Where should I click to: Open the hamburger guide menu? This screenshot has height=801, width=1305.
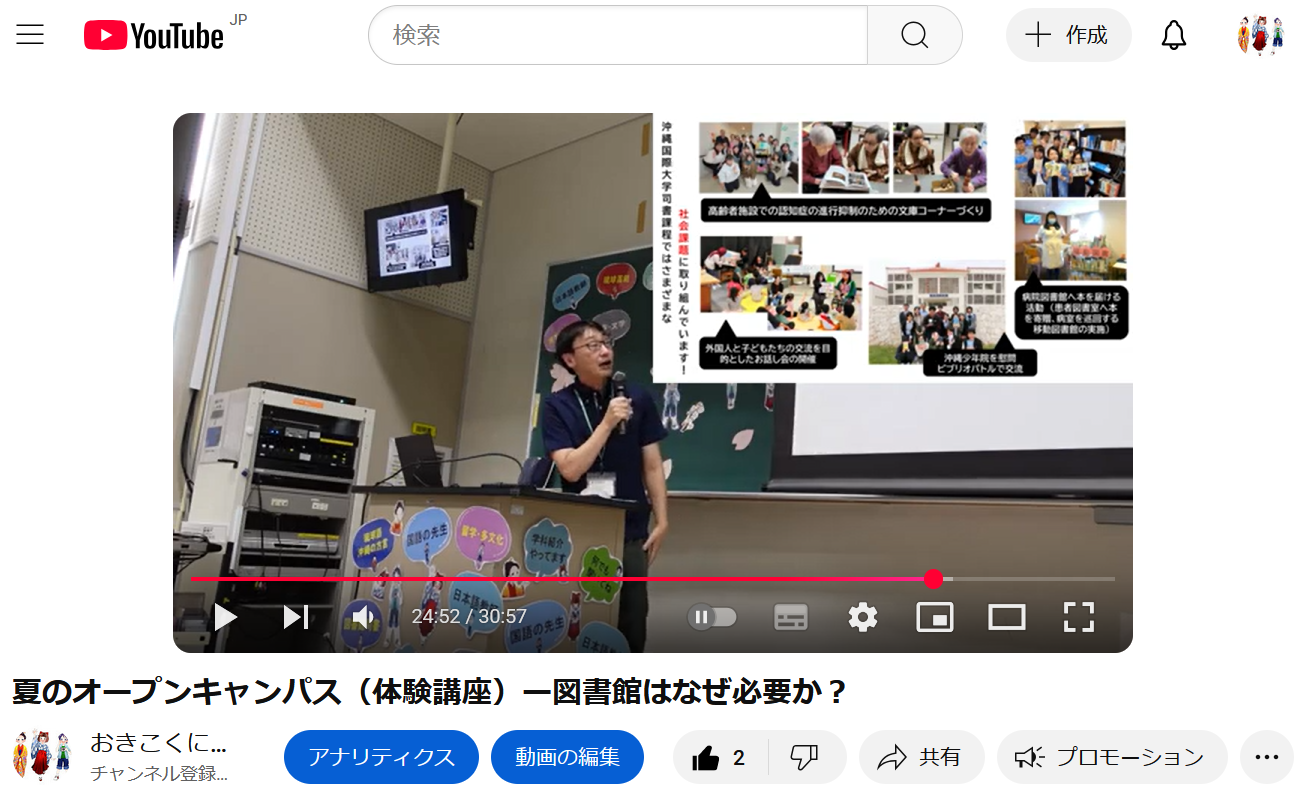coord(30,36)
